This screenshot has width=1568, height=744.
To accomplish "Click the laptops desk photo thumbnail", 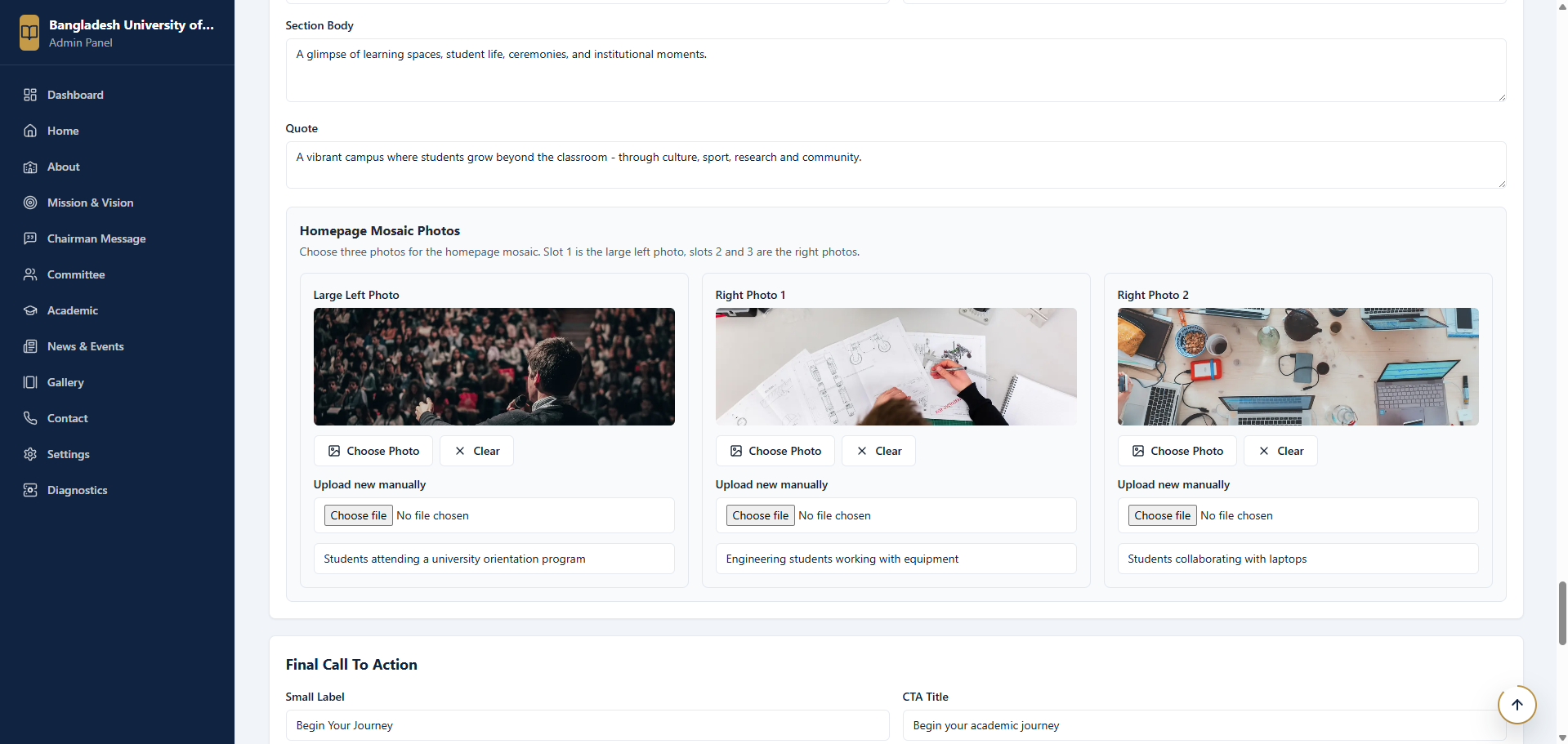I will click(1298, 367).
